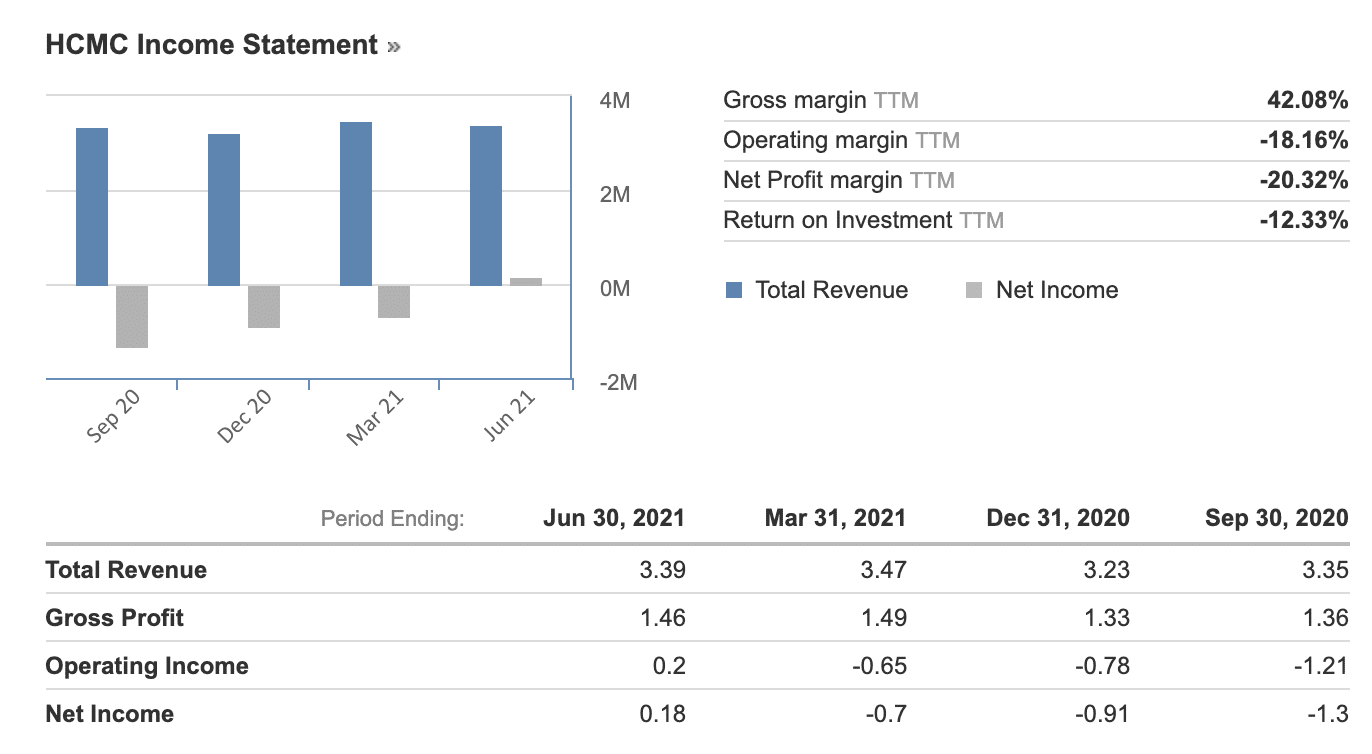Click the 4M y-axis label

click(616, 101)
